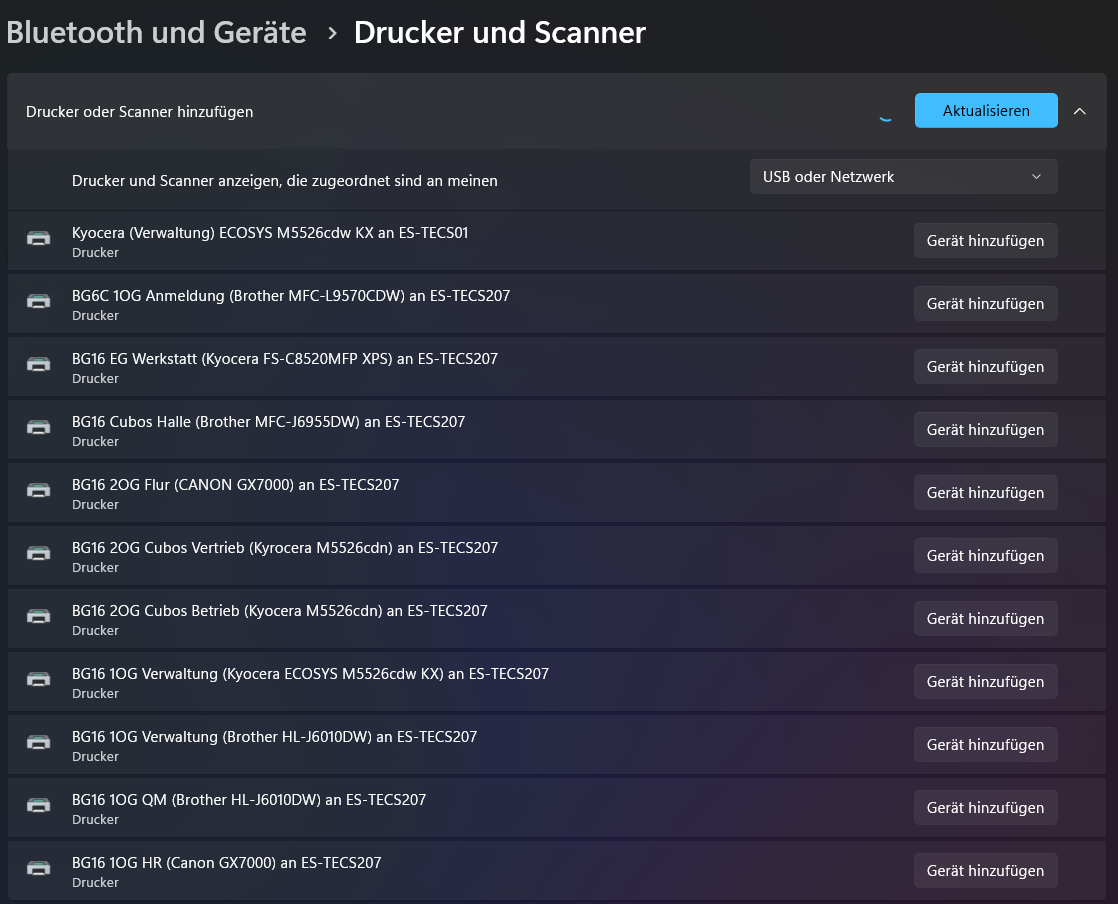Click printer icon beside BG16 EG Werkstatt
1118x904 pixels.
coord(38,366)
